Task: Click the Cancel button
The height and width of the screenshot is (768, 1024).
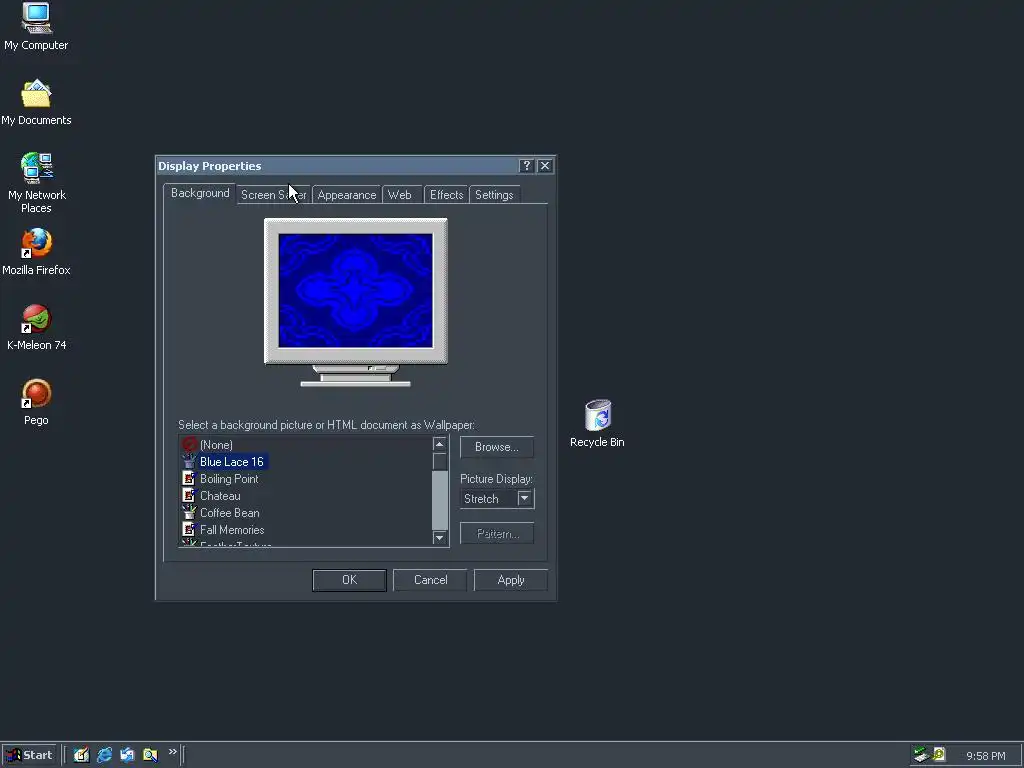Action: point(430,580)
